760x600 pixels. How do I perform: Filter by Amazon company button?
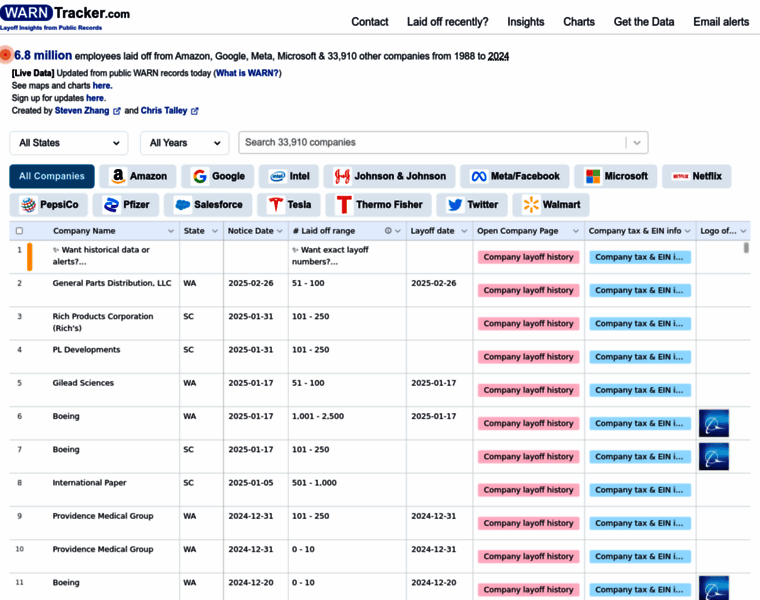[x=139, y=176]
